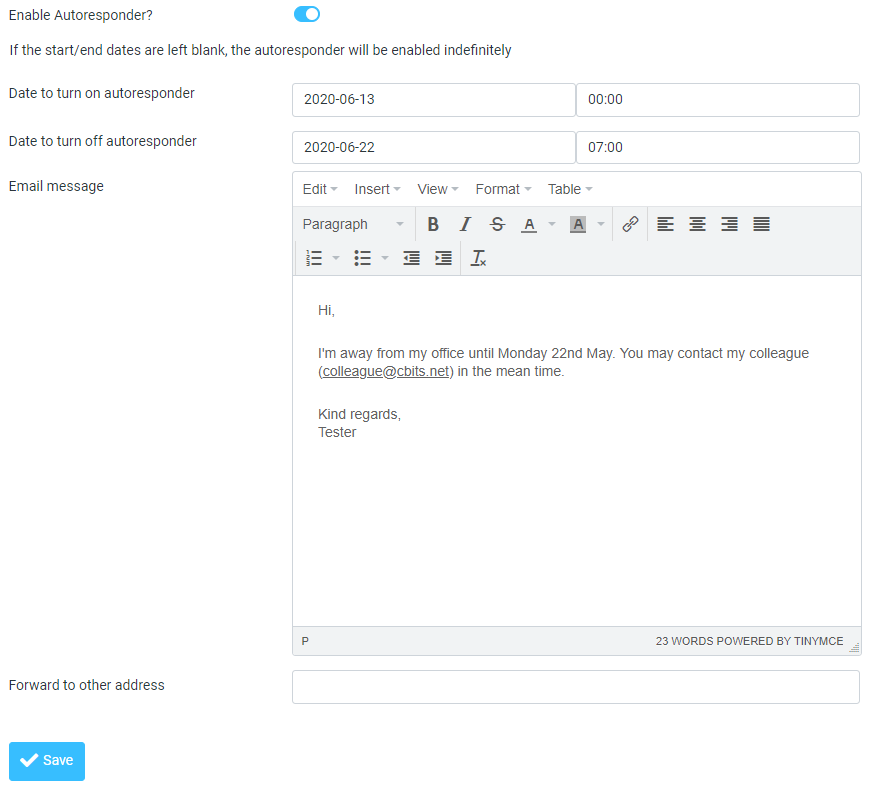Save the autoresponder settings

point(47,761)
